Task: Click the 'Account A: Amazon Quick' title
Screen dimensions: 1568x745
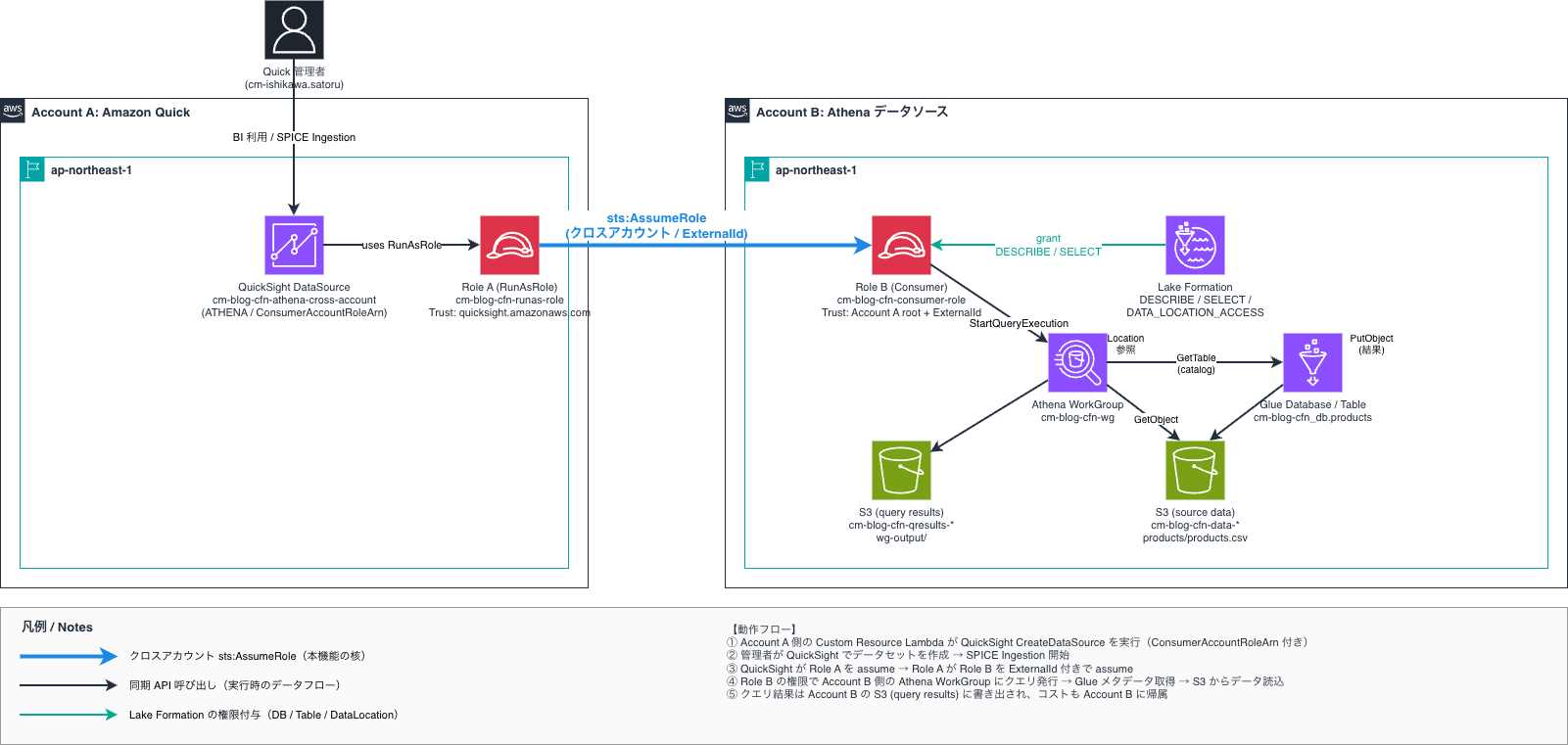Action: coord(111,112)
